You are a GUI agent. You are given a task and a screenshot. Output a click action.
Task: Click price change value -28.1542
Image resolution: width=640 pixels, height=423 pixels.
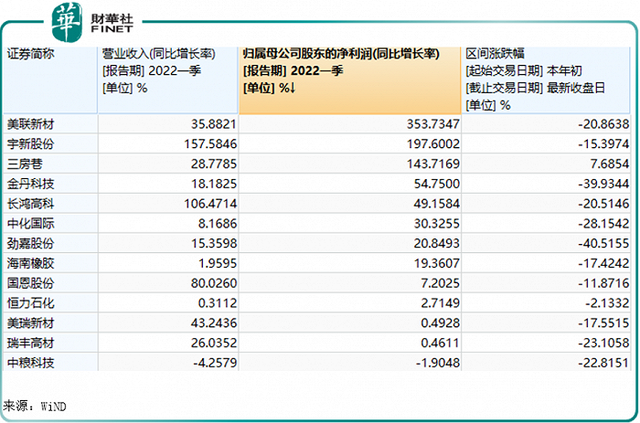point(604,224)
